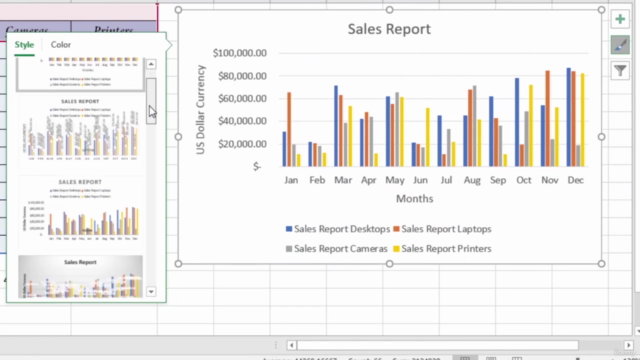Click the $60,000.00 axis label
The image size is (640, 360).
tap(242, 98)
